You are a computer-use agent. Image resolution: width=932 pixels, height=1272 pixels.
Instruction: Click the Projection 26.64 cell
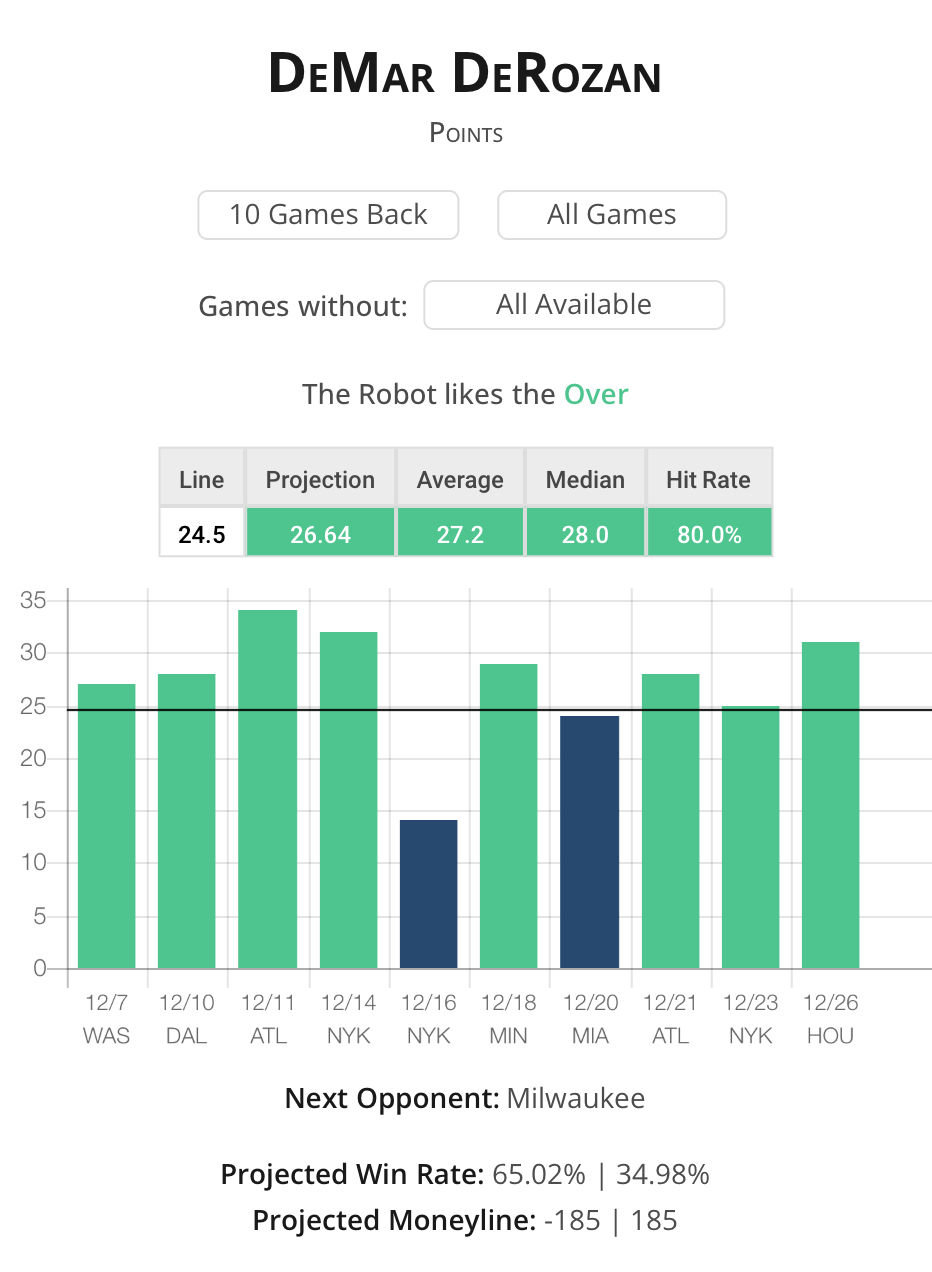tap(321, 533)
